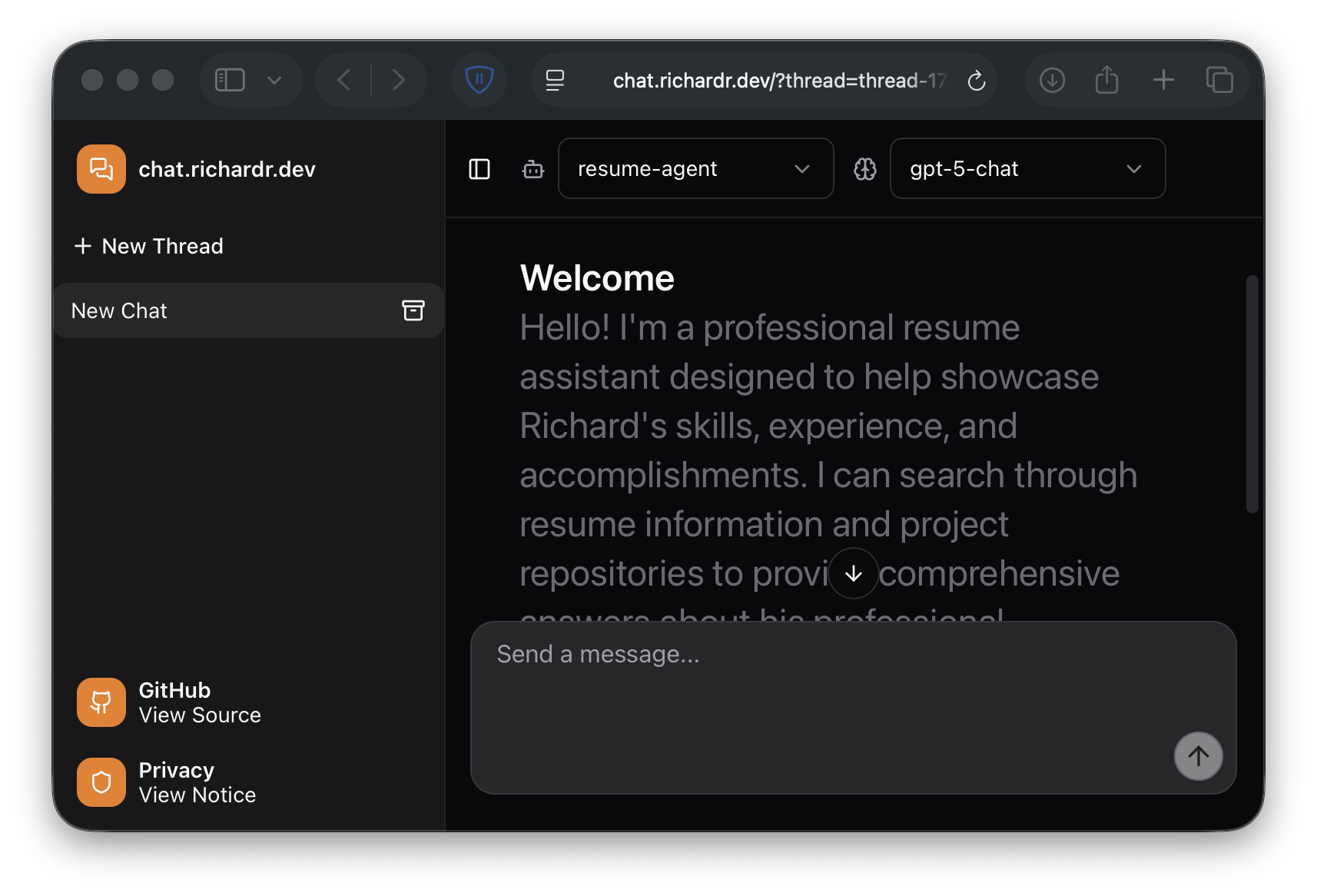Toggle the Safari sidebar button
Viewport: 1317px width, 896px height.
(230, 80)
